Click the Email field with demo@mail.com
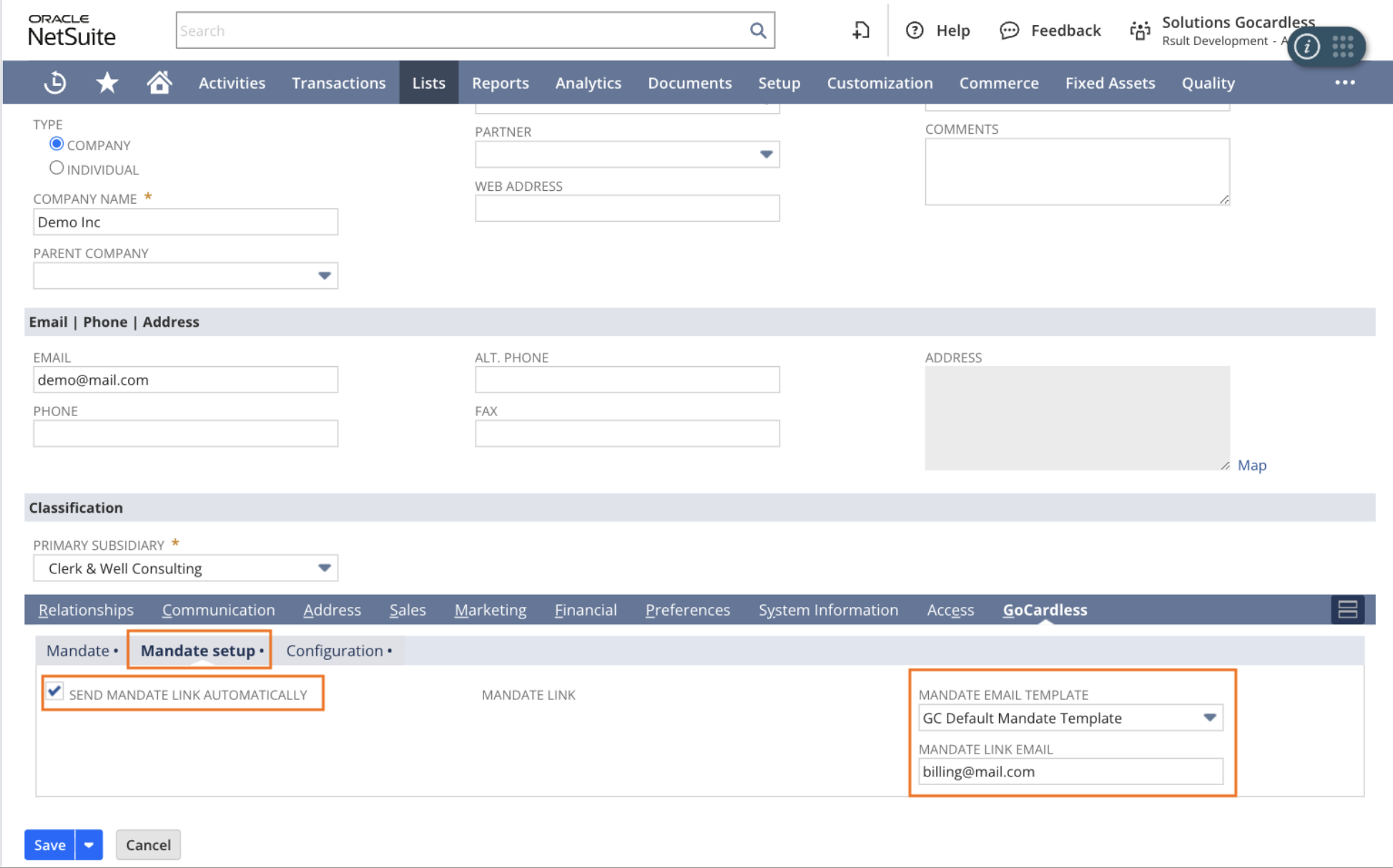 pos(185,380)
